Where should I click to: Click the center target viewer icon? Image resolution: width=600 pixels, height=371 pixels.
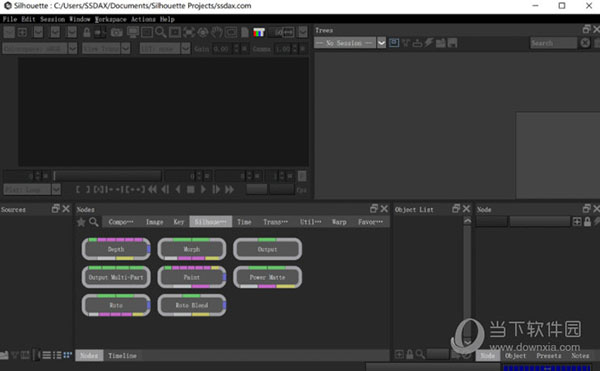(203, 33)
